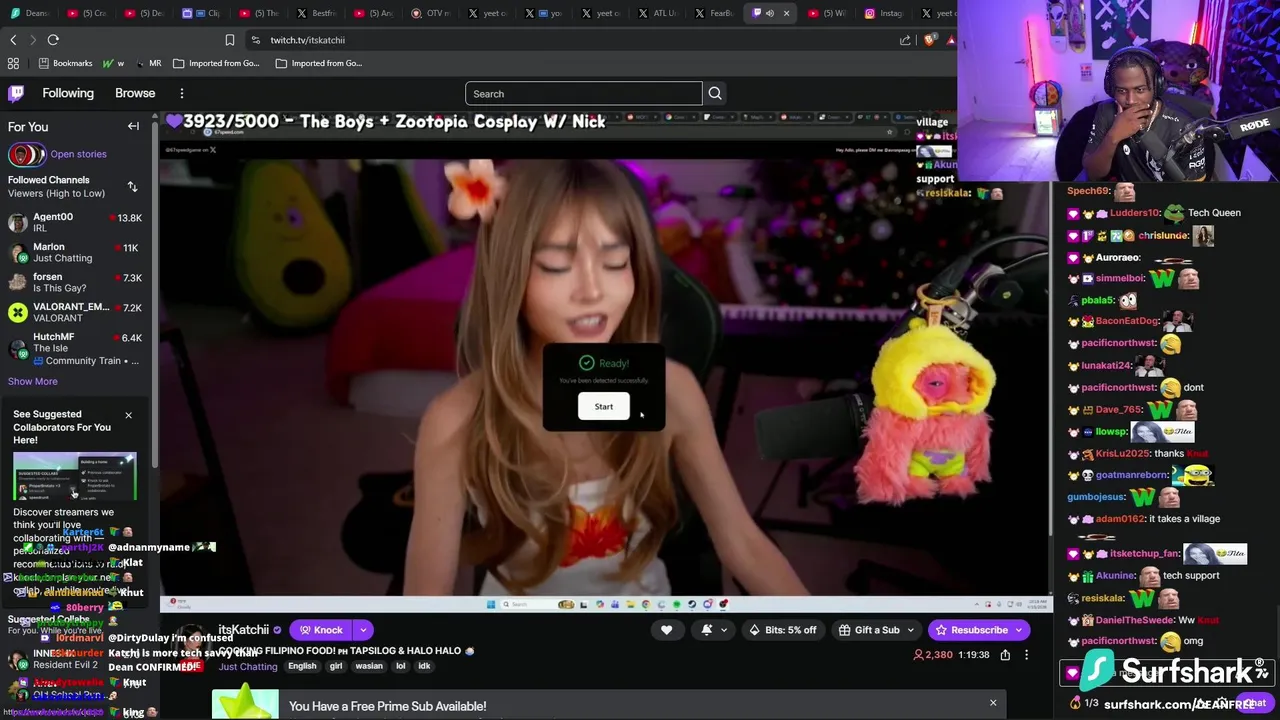Expand the Knock dropdown arrow
The width and height of the screenshot is (1280, 720).
point(363,630)
